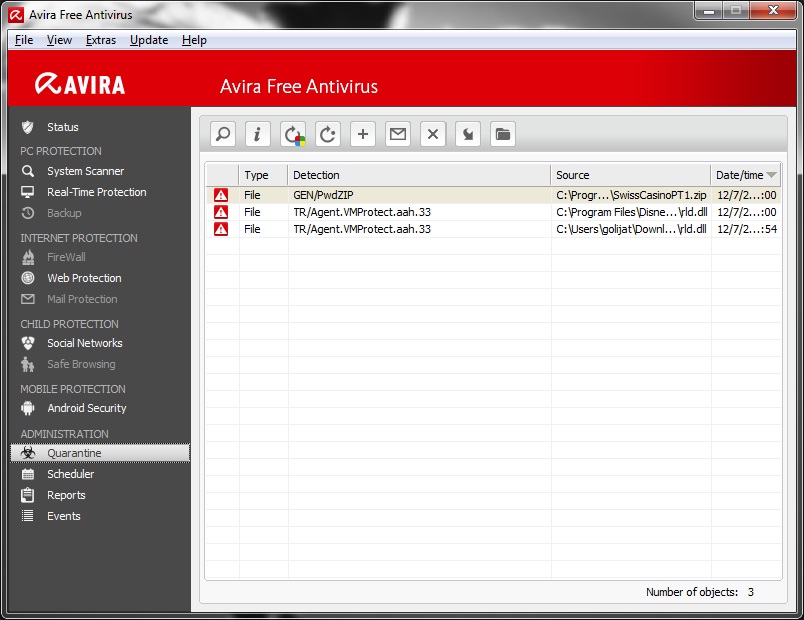This screenshot has width=804, height=620.
Task: Click source C:\Users\golijat\Downl...\rld.dll cell
Action: point(631,229)
